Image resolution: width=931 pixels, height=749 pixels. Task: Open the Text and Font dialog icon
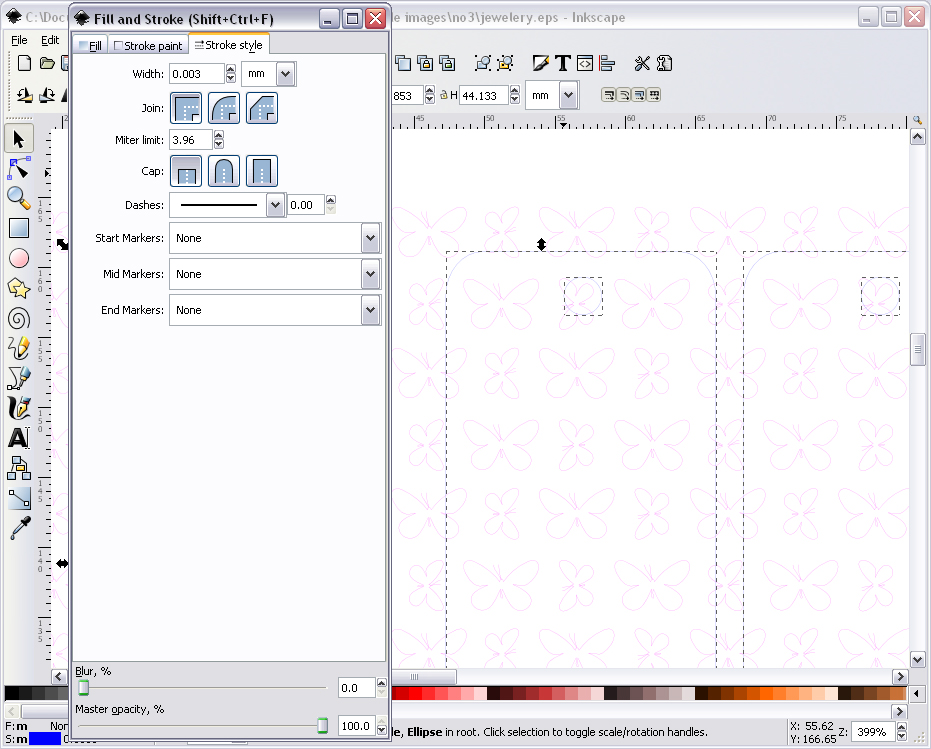[562, 63]
